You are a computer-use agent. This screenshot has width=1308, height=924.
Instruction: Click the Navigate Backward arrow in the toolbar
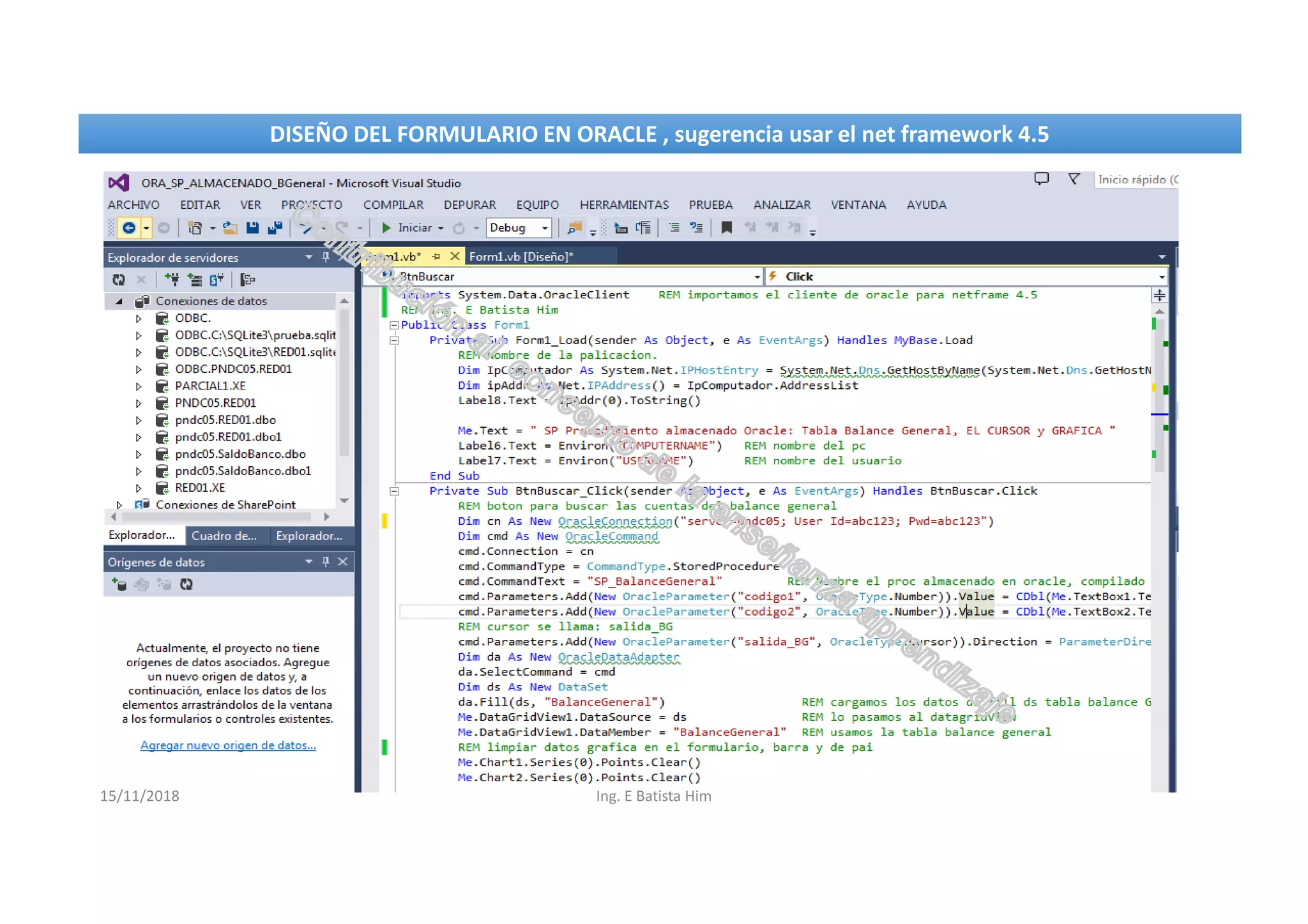click(x=129, y=228)
